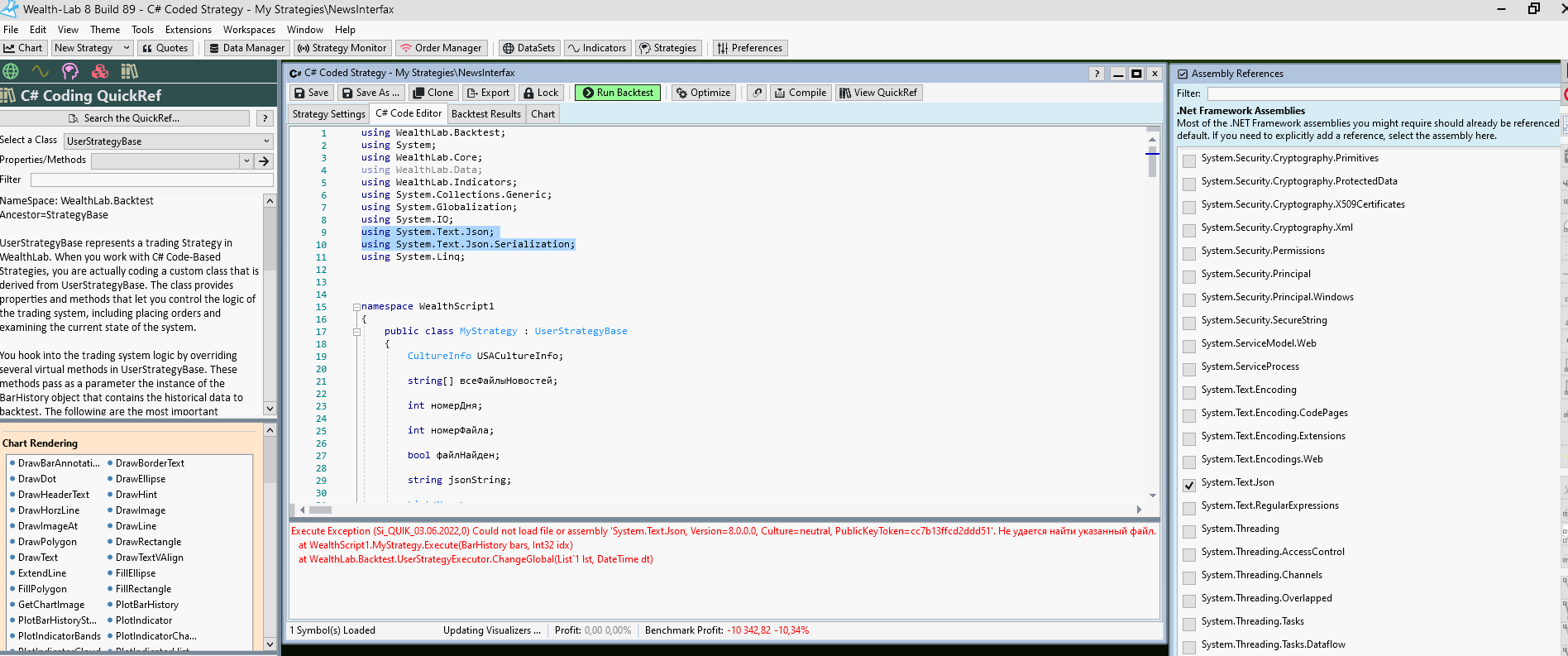Screen dimensions: 1568x656
Task: Open the Extensions menu
Action: [189, 29]
